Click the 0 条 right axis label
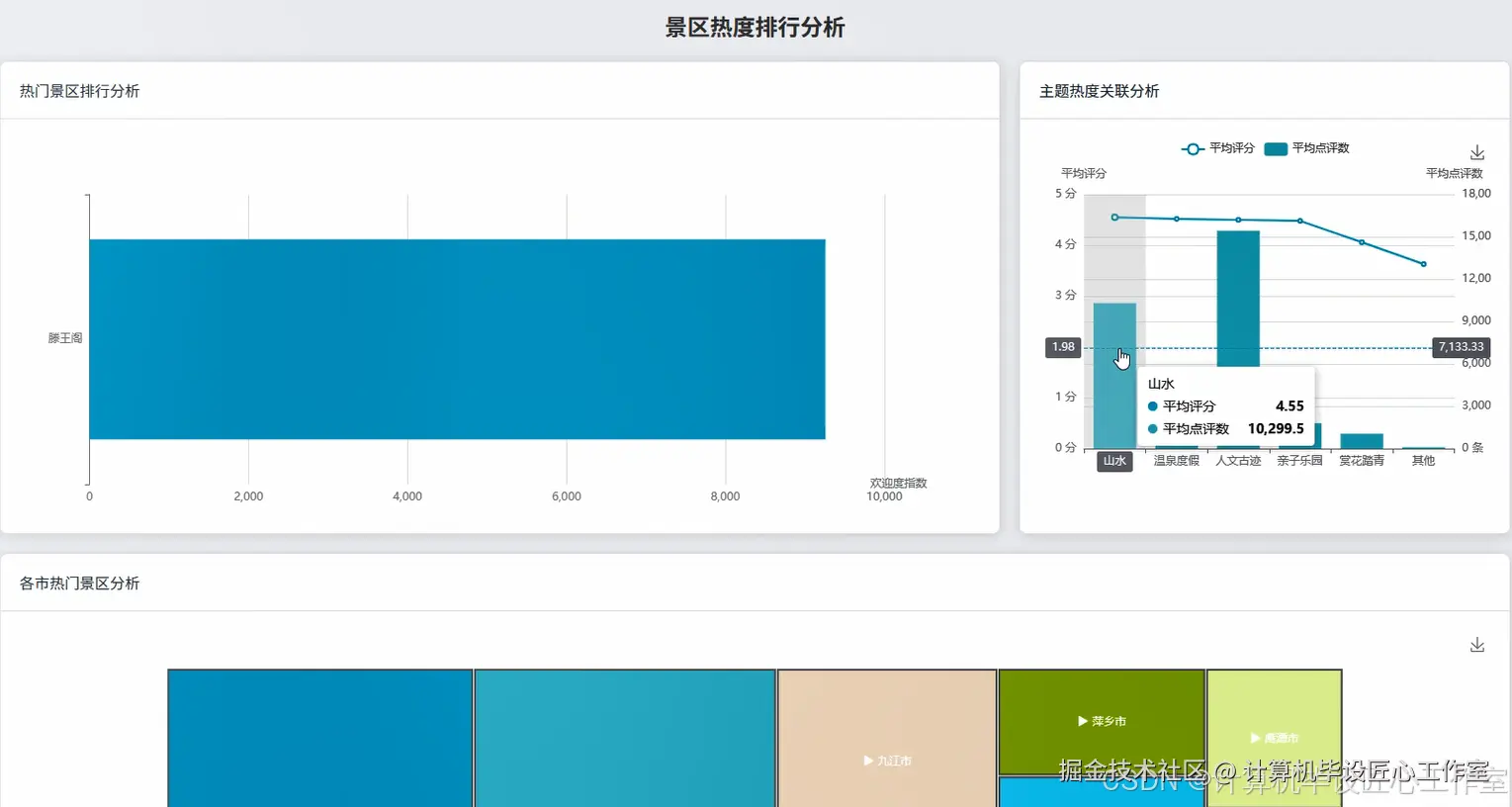The height and width of the screenshot is (807, 1512). tap(1473, 448)
